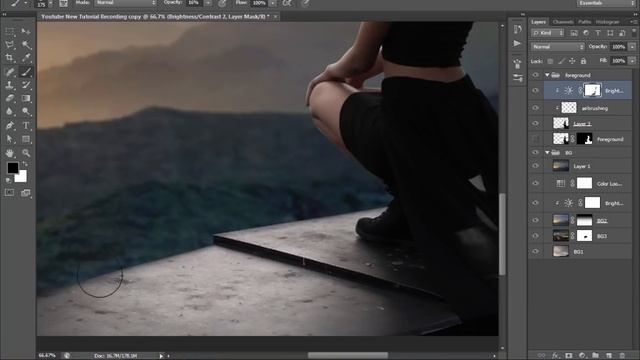Select the Gradient tool
Viewport: 640px width, 360px height.
(26, 98)
